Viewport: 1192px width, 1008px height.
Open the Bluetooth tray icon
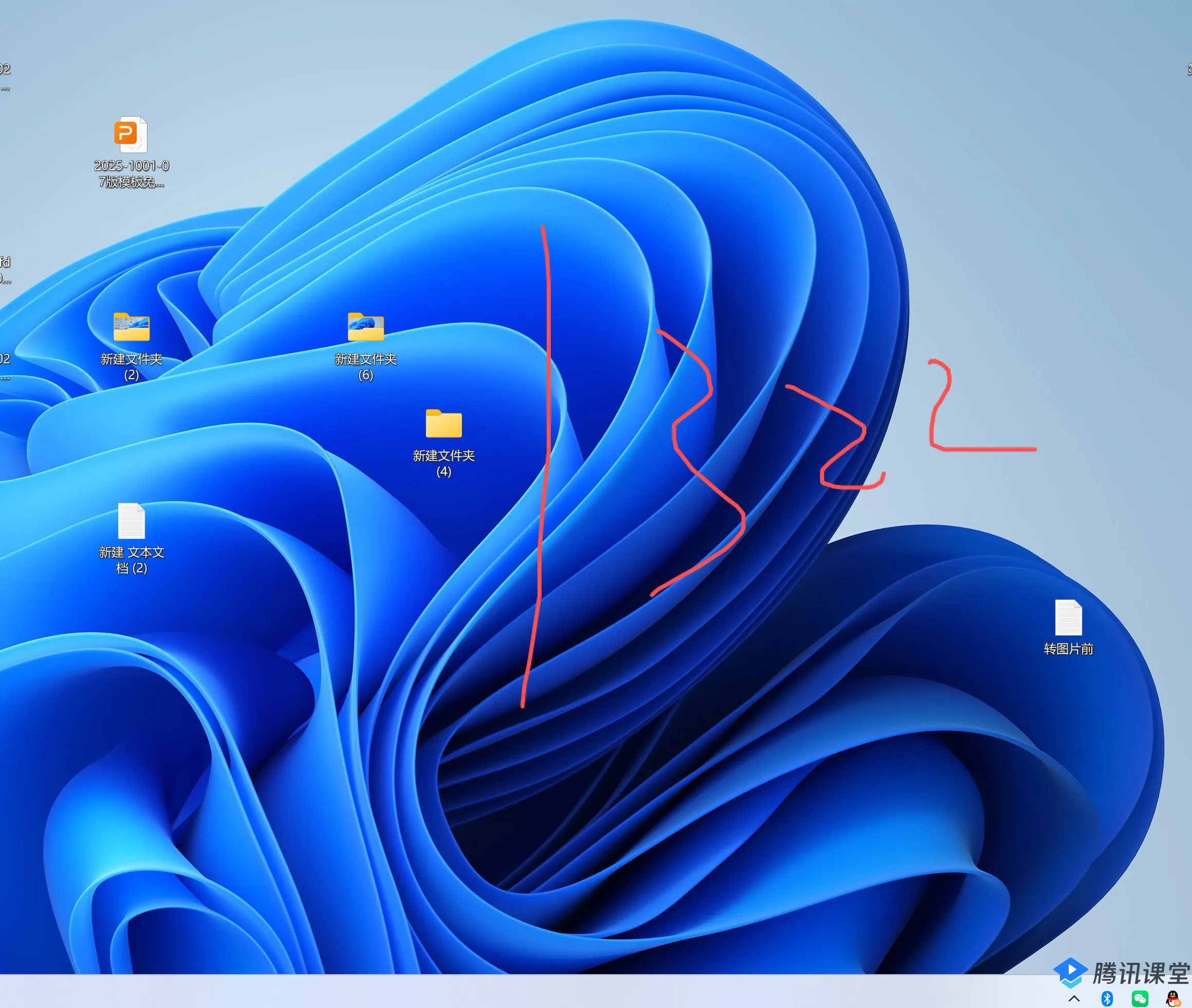click(x=1107, y=998)
